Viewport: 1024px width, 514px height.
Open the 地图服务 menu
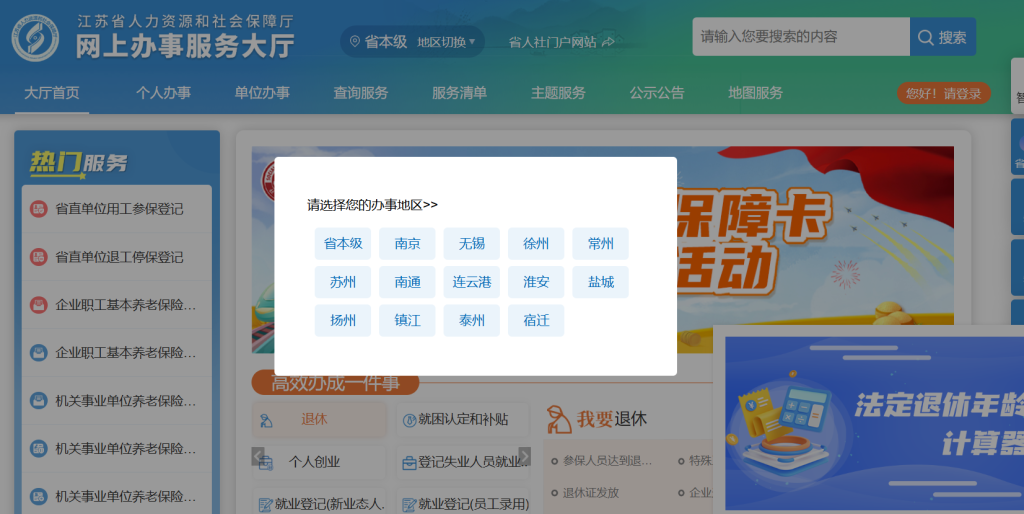755,93
